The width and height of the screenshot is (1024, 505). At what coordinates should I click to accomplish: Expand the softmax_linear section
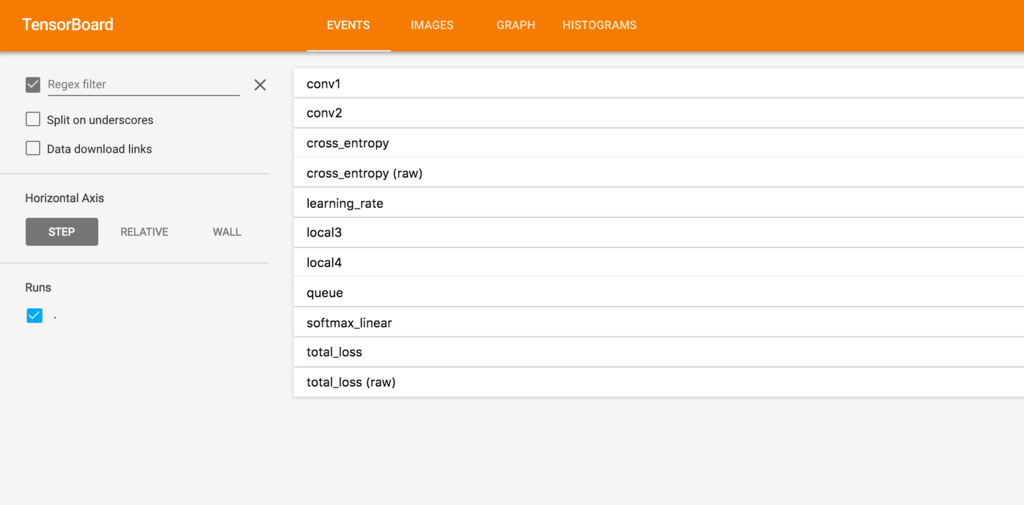pos(659,323)
